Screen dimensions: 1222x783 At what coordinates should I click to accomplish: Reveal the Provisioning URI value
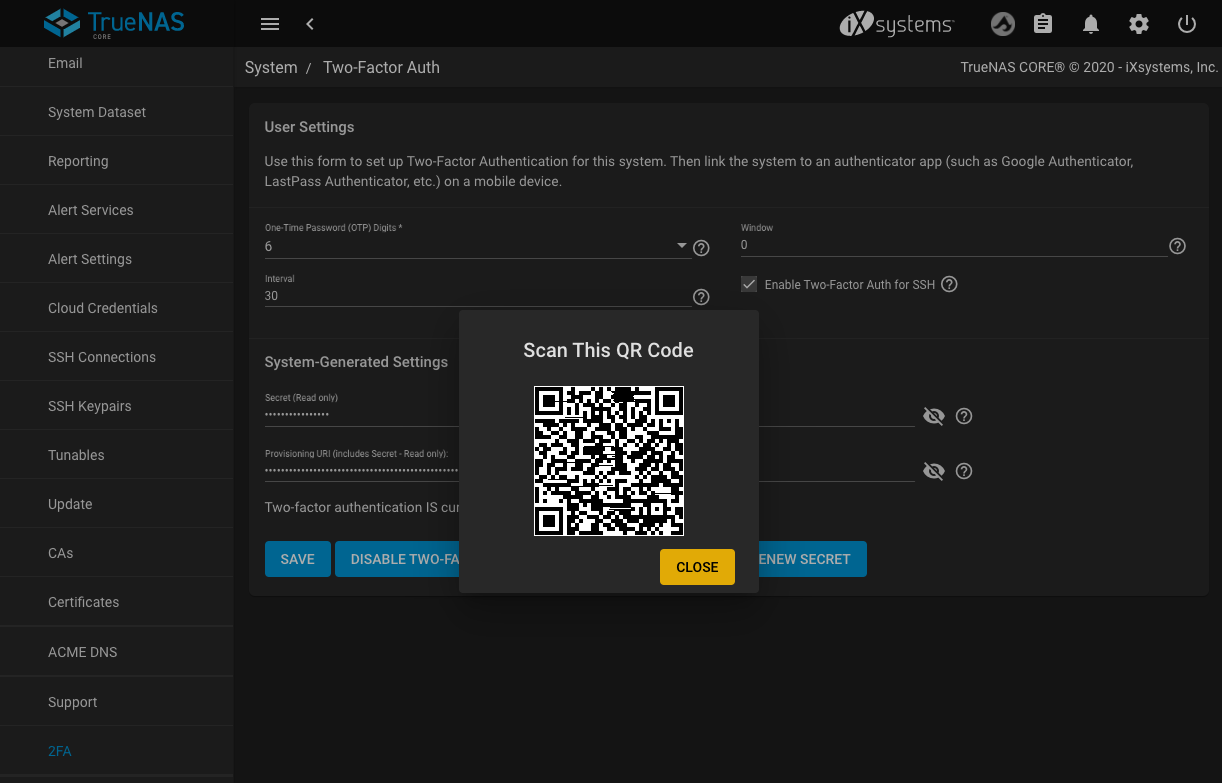coord(933,471)
